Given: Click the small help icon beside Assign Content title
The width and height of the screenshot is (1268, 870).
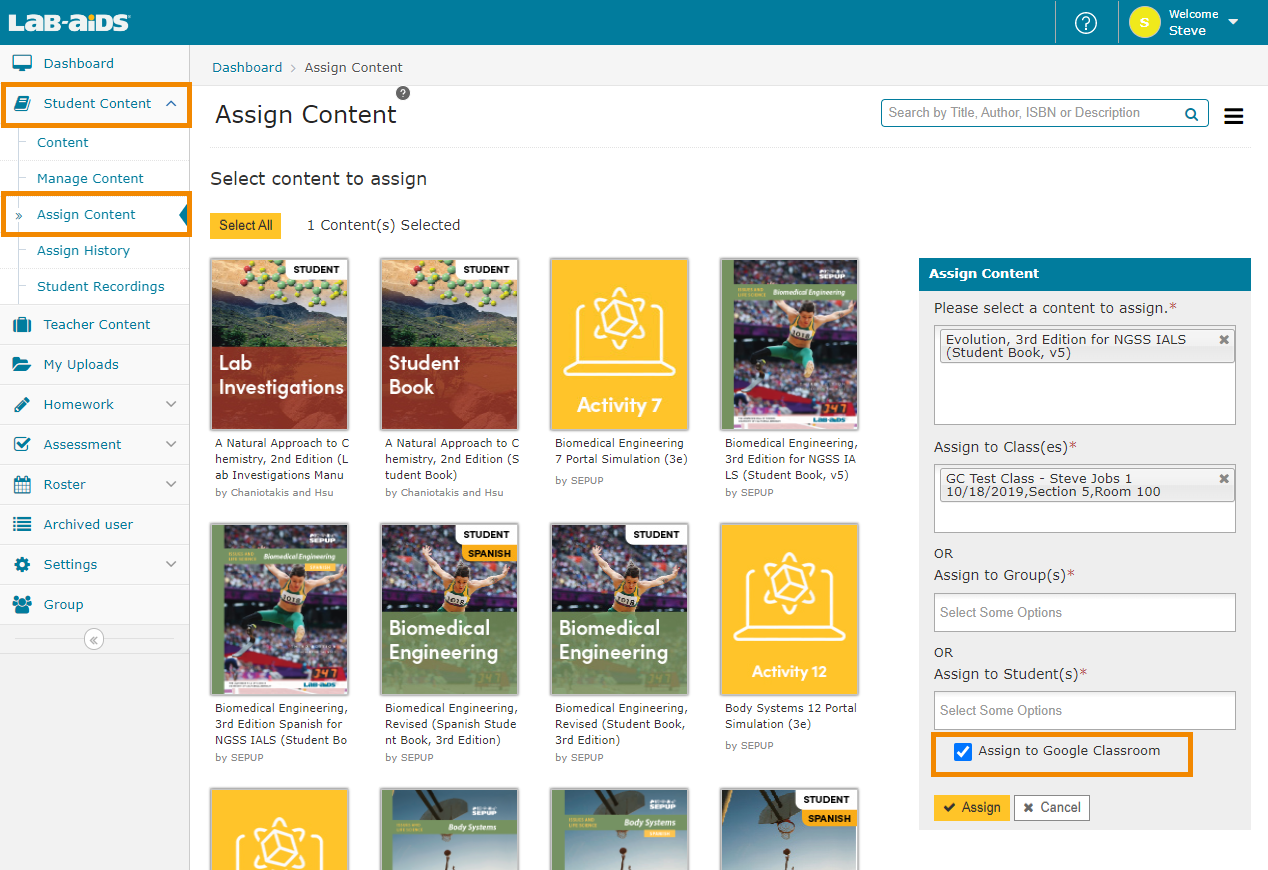Looking at the screenshot, I should (x=403, y=93).
